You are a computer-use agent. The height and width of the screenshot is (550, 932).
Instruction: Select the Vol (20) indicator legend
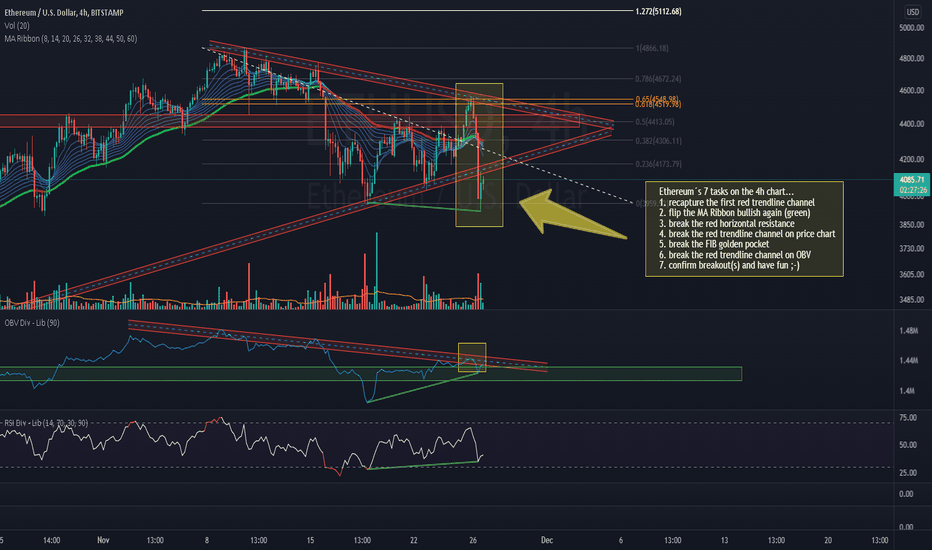point(17,26)
